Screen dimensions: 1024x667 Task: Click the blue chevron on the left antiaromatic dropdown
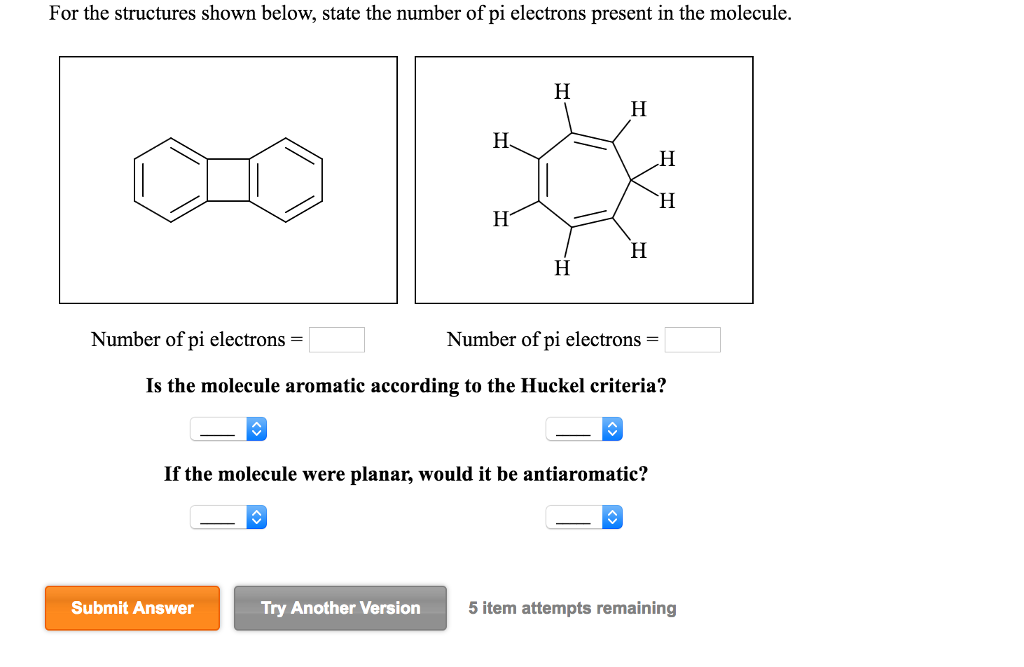click(257, 517)
